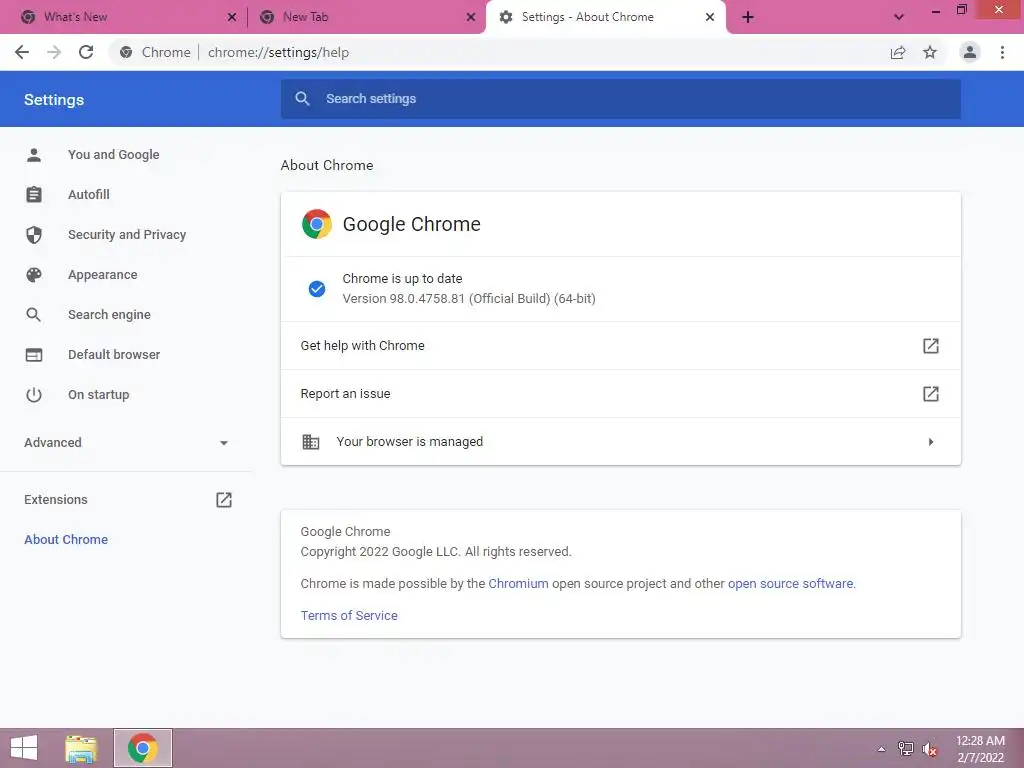Click the Chrome site info chip

(155, 52)
